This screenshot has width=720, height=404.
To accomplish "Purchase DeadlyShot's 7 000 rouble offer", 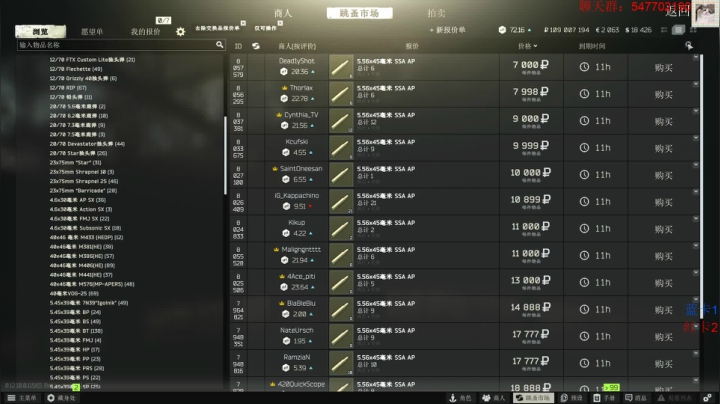I will pos(664,67).
